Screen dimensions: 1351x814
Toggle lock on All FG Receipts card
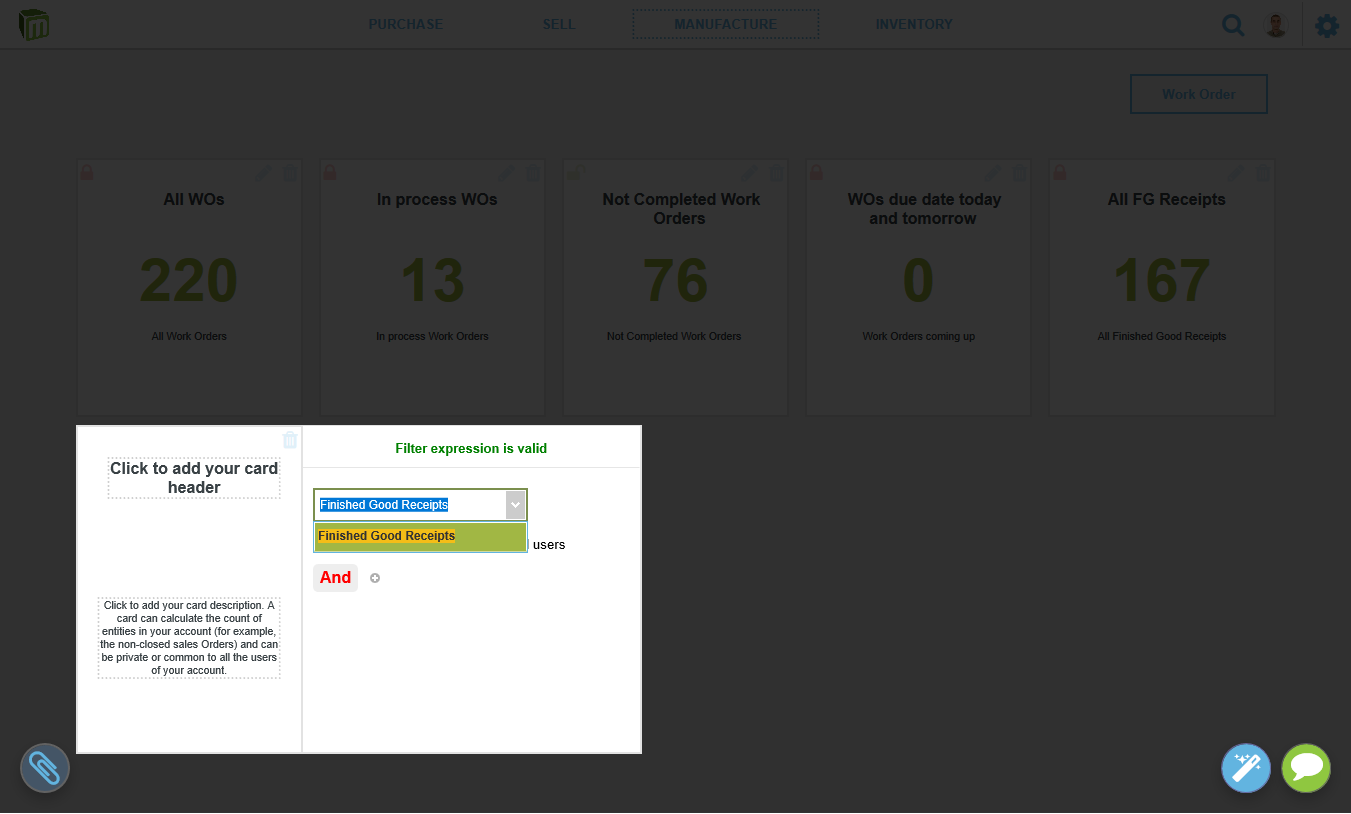[x=1060, y=173]
